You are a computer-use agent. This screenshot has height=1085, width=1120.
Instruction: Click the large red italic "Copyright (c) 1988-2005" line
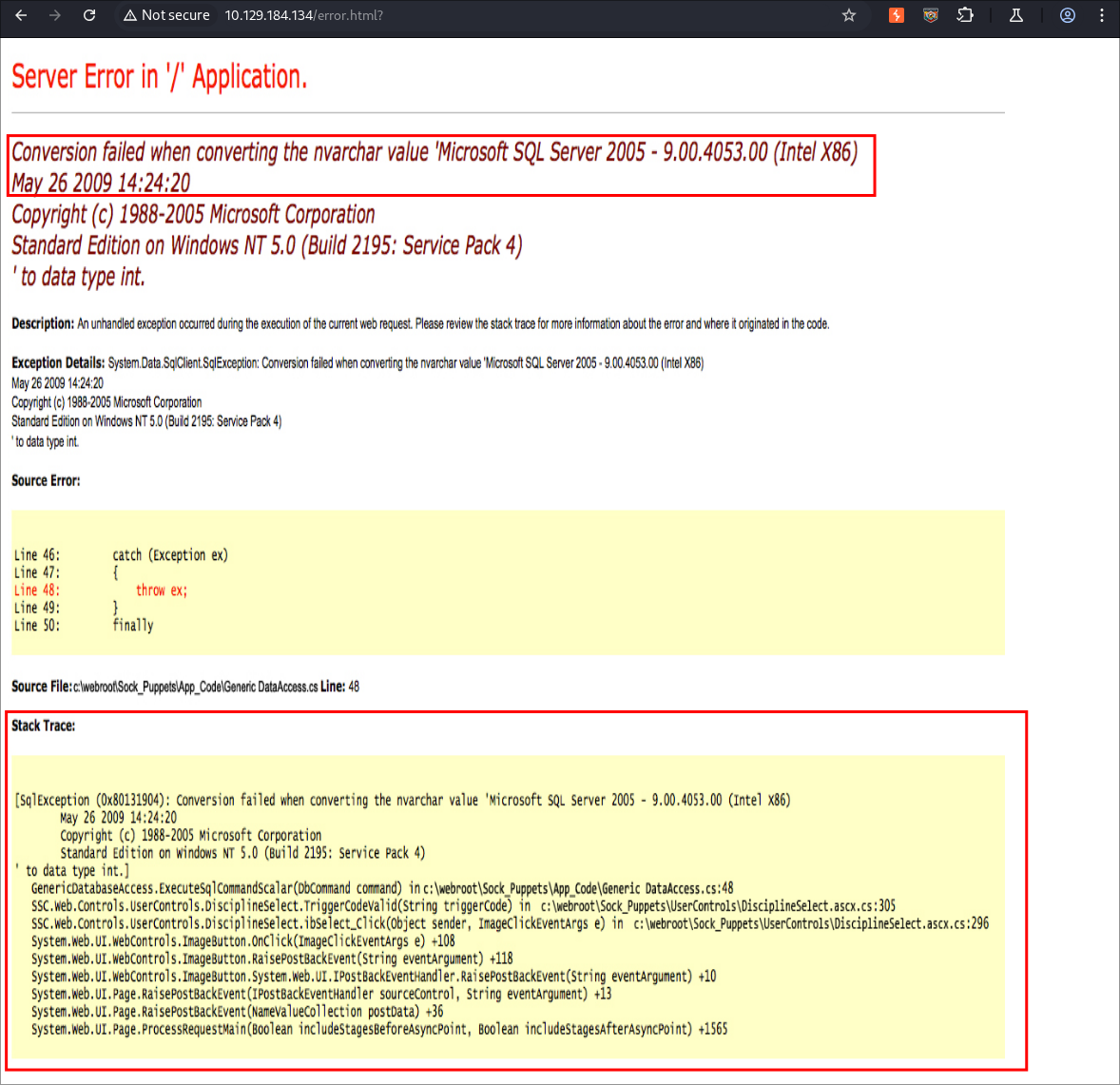pyautogui.click(x=193, y=214)
